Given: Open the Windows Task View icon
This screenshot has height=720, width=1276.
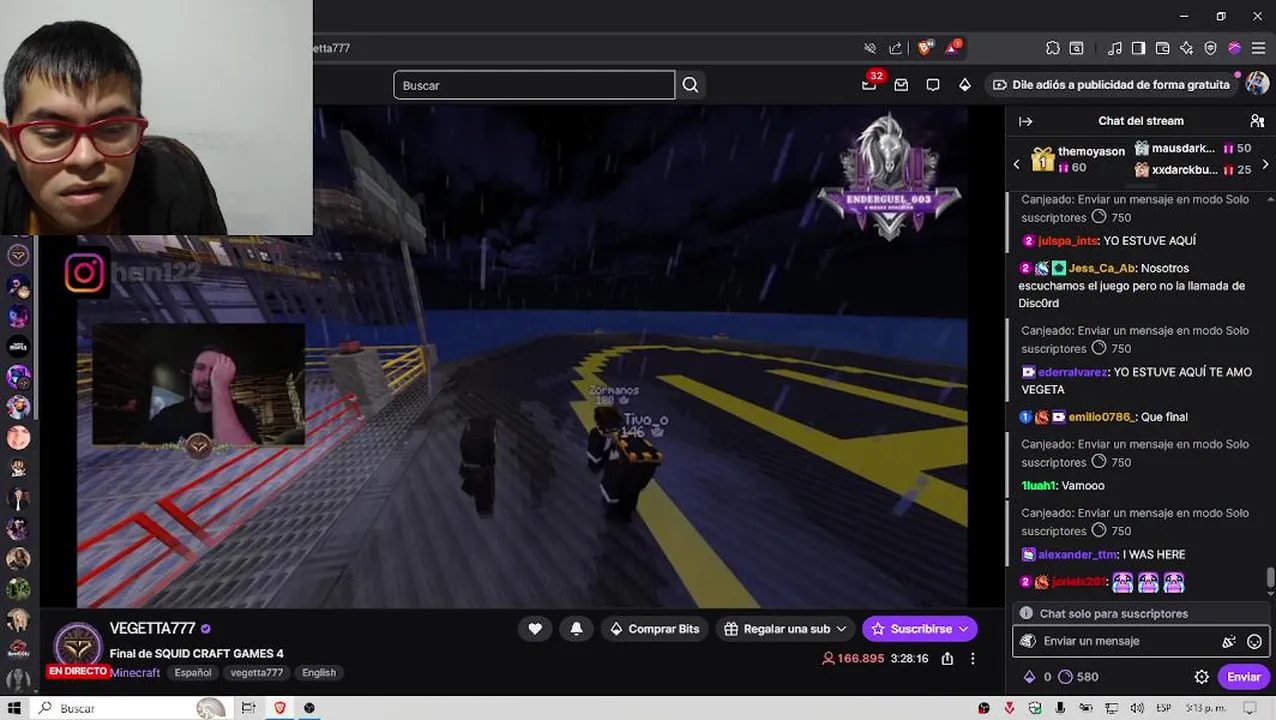Looking at the screenshot, I should click(x=248, y=708).
